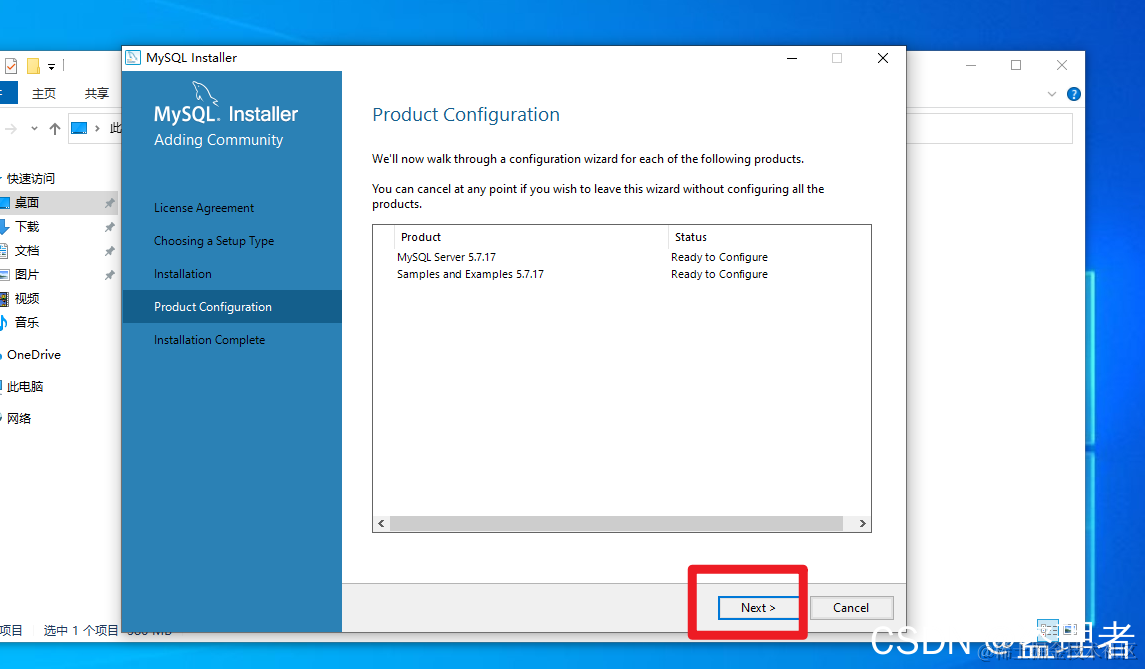Open recent locations dropdown in File Explorer

pyautogui.click(x=34, y=129)
